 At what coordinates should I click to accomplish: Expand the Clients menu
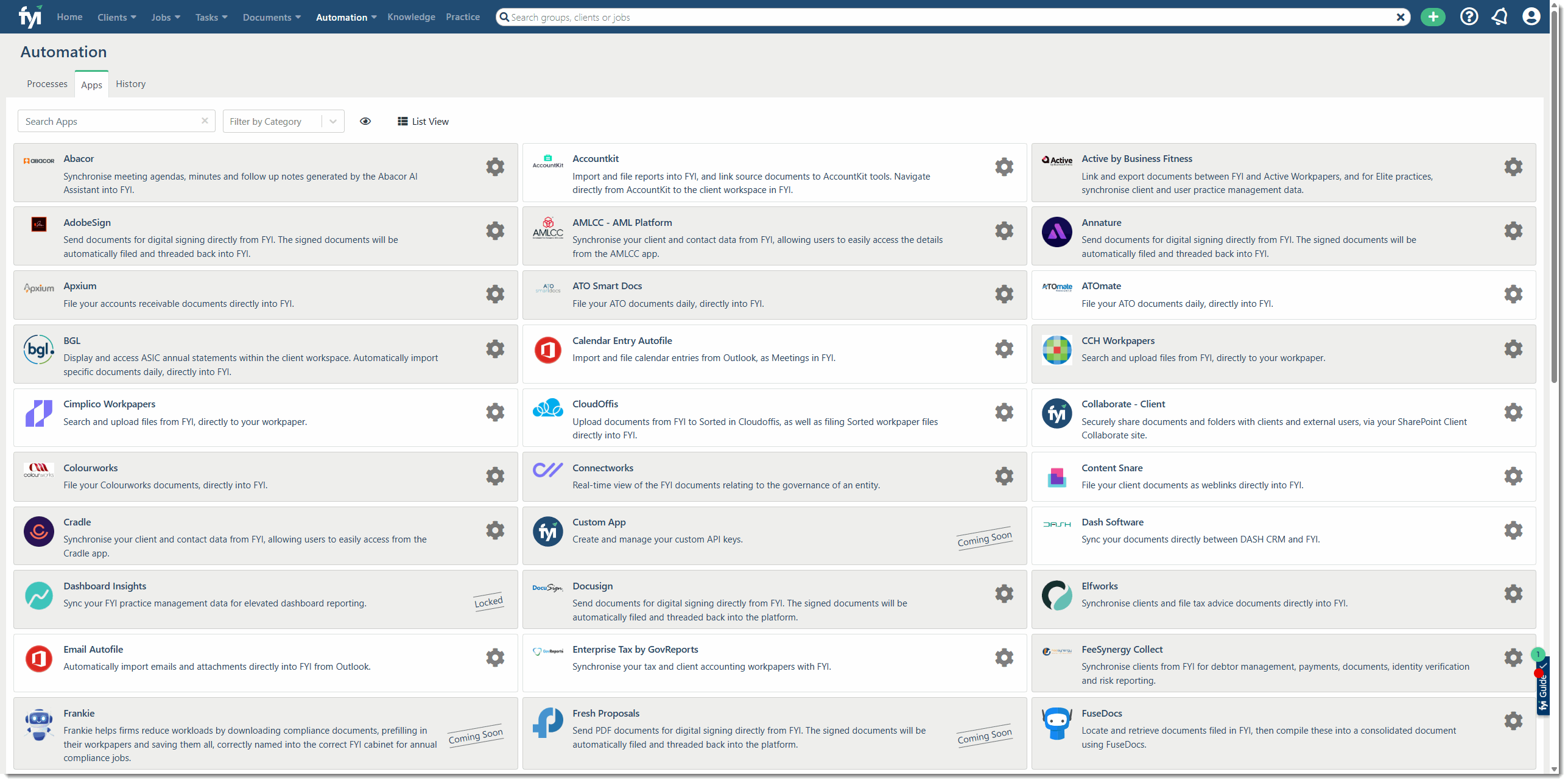coord(117,17)
